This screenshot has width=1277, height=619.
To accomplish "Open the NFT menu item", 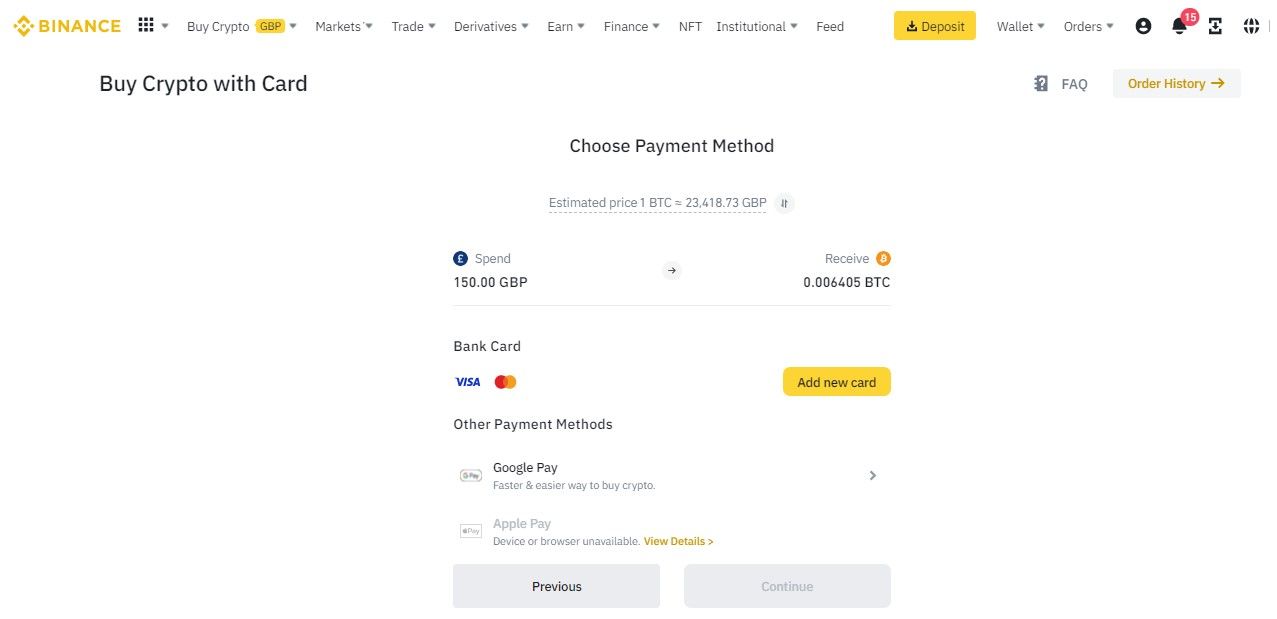I will coord(690,27).
